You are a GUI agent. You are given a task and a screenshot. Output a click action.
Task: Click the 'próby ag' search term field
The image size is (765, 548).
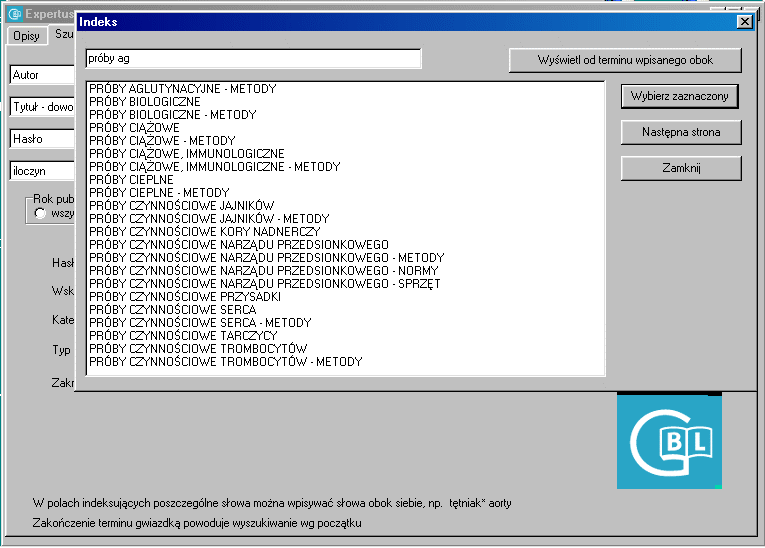coord(254,60)
